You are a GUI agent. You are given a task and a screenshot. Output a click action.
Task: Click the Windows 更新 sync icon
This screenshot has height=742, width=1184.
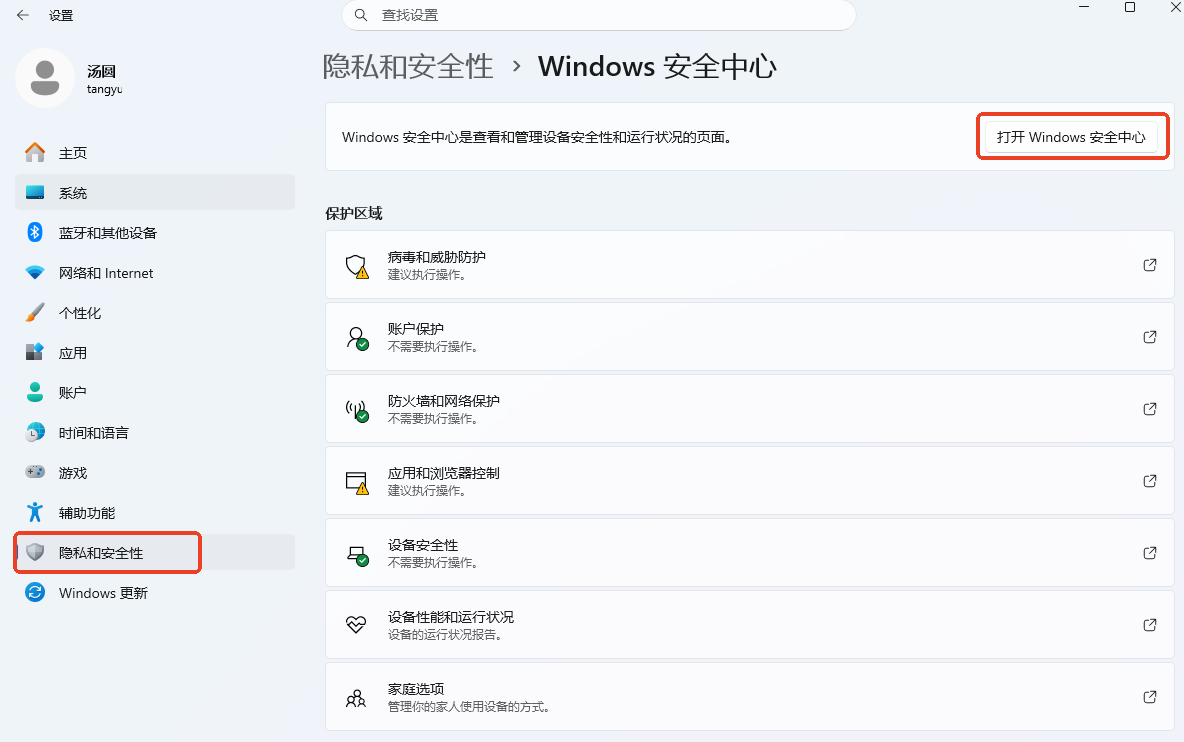tap(35, 592)
